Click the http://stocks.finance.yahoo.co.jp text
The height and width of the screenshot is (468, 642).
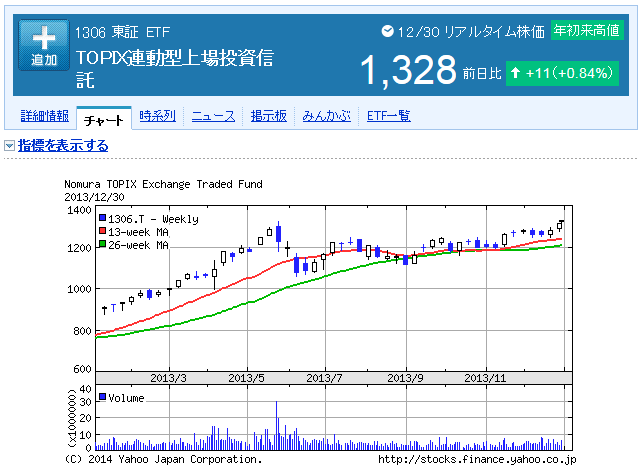tap(477, 460)
